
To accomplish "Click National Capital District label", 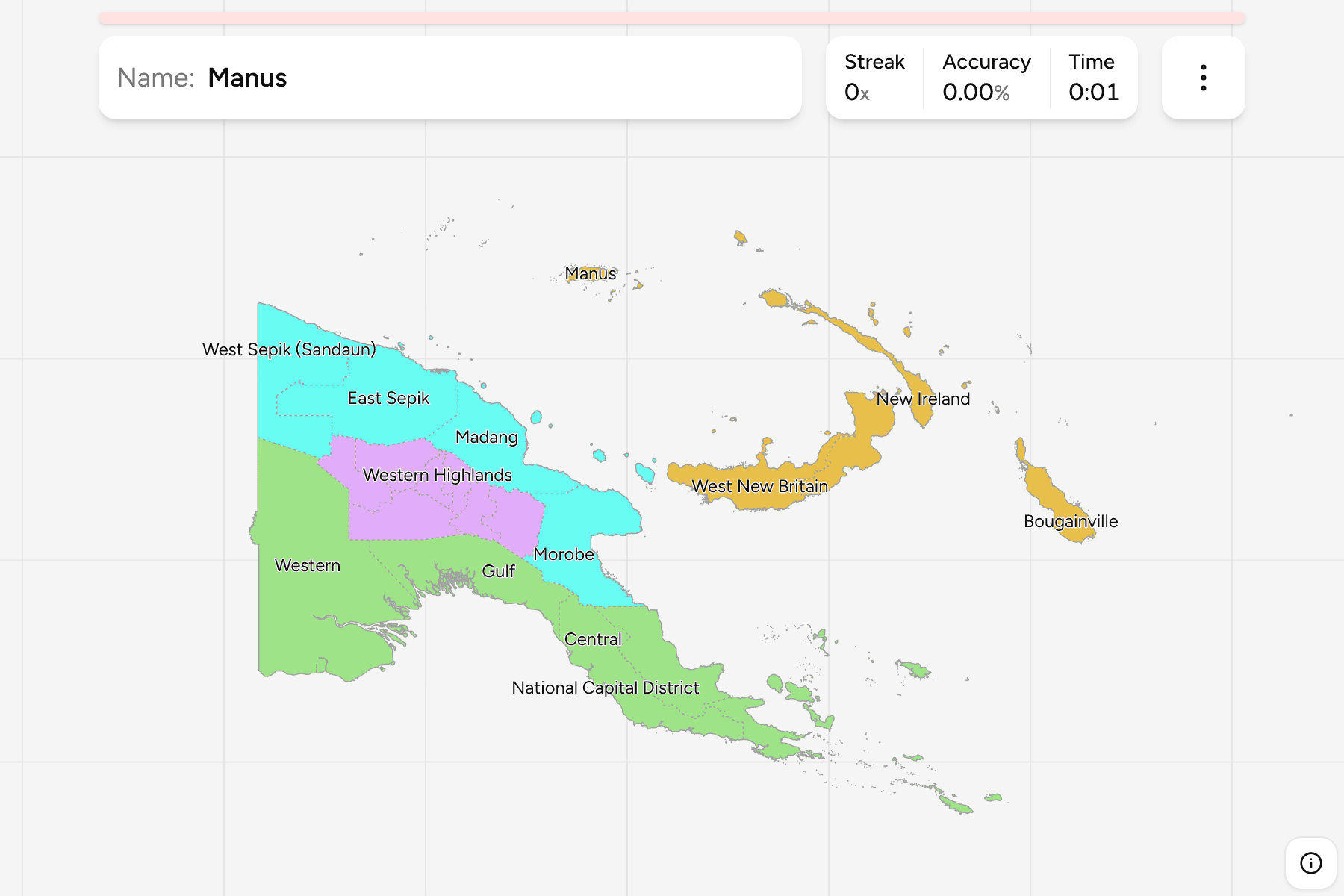I will coord(606,688).
